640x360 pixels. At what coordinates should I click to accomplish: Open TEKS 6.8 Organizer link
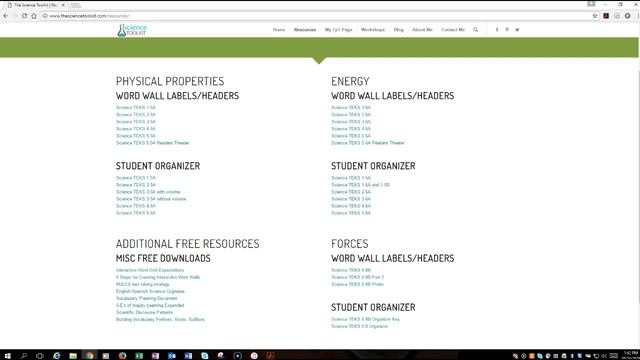[360, 327]
